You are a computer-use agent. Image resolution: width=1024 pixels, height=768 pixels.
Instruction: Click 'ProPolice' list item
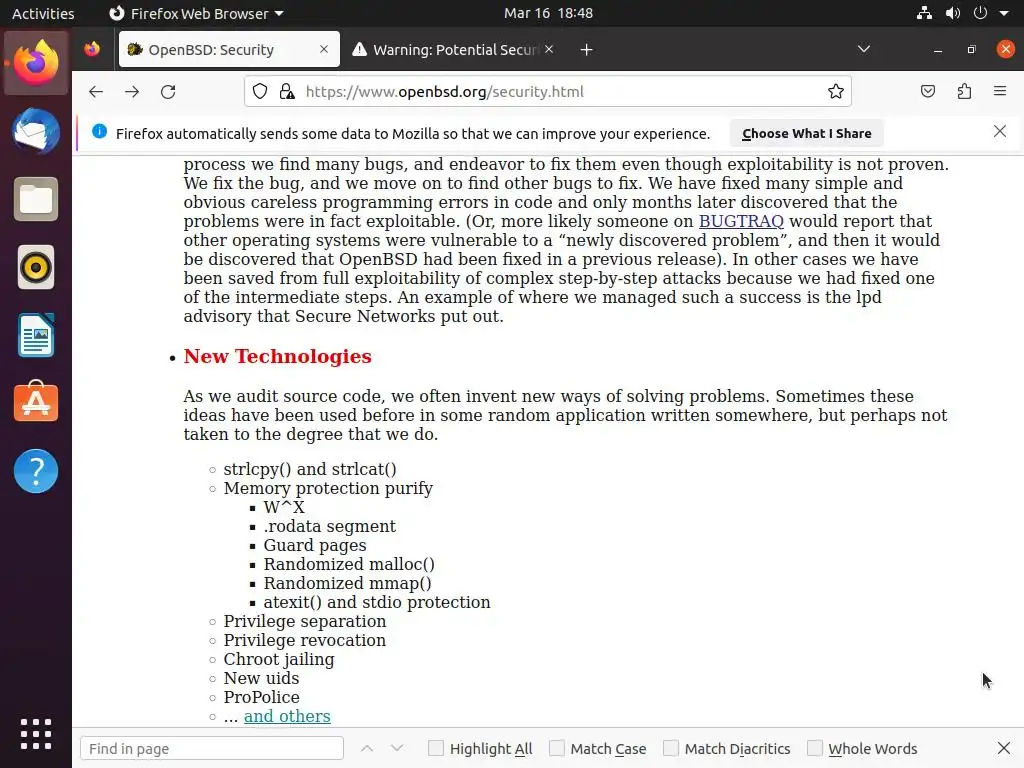(x=262, y=697)
